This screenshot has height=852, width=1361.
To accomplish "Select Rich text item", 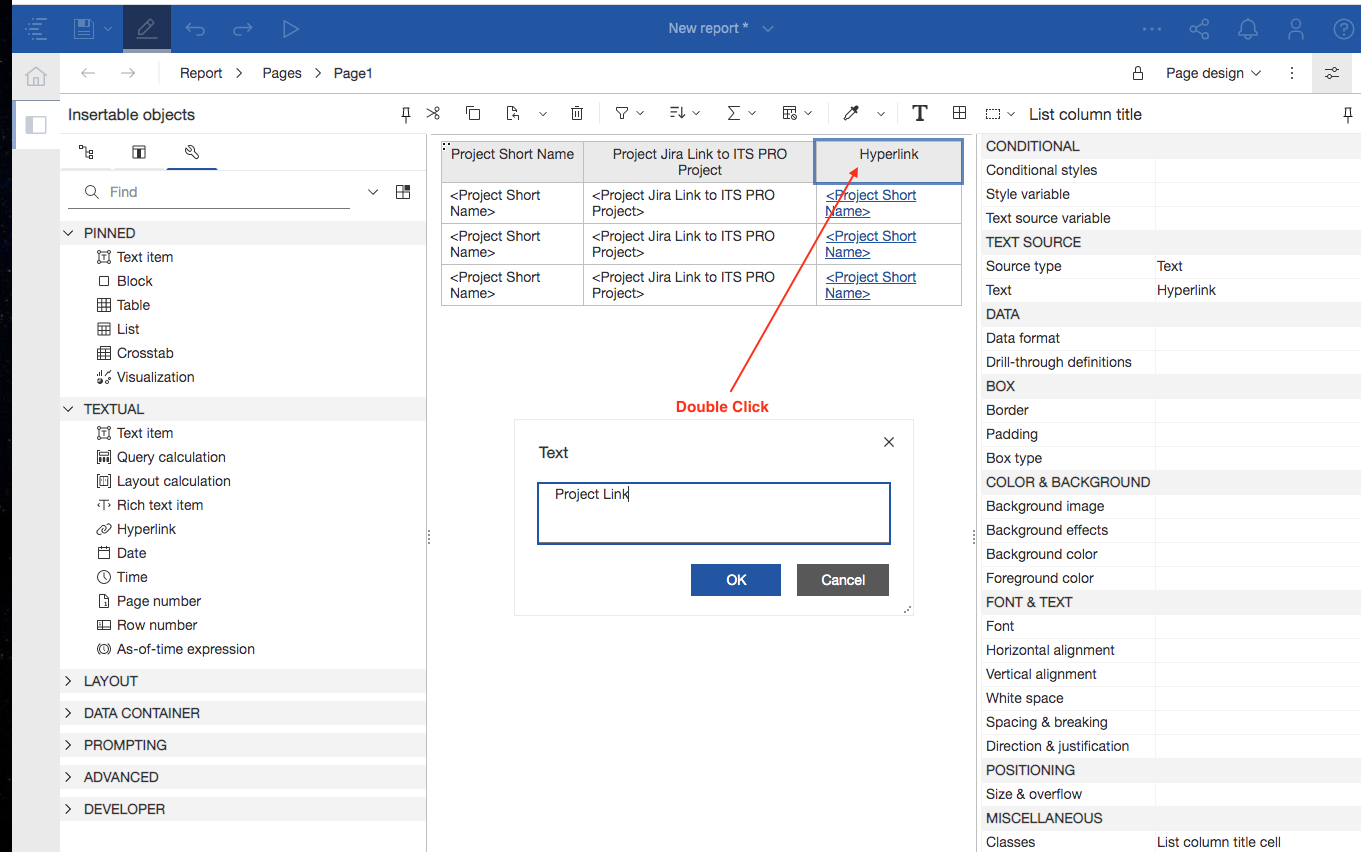I will tap(149, 505).
